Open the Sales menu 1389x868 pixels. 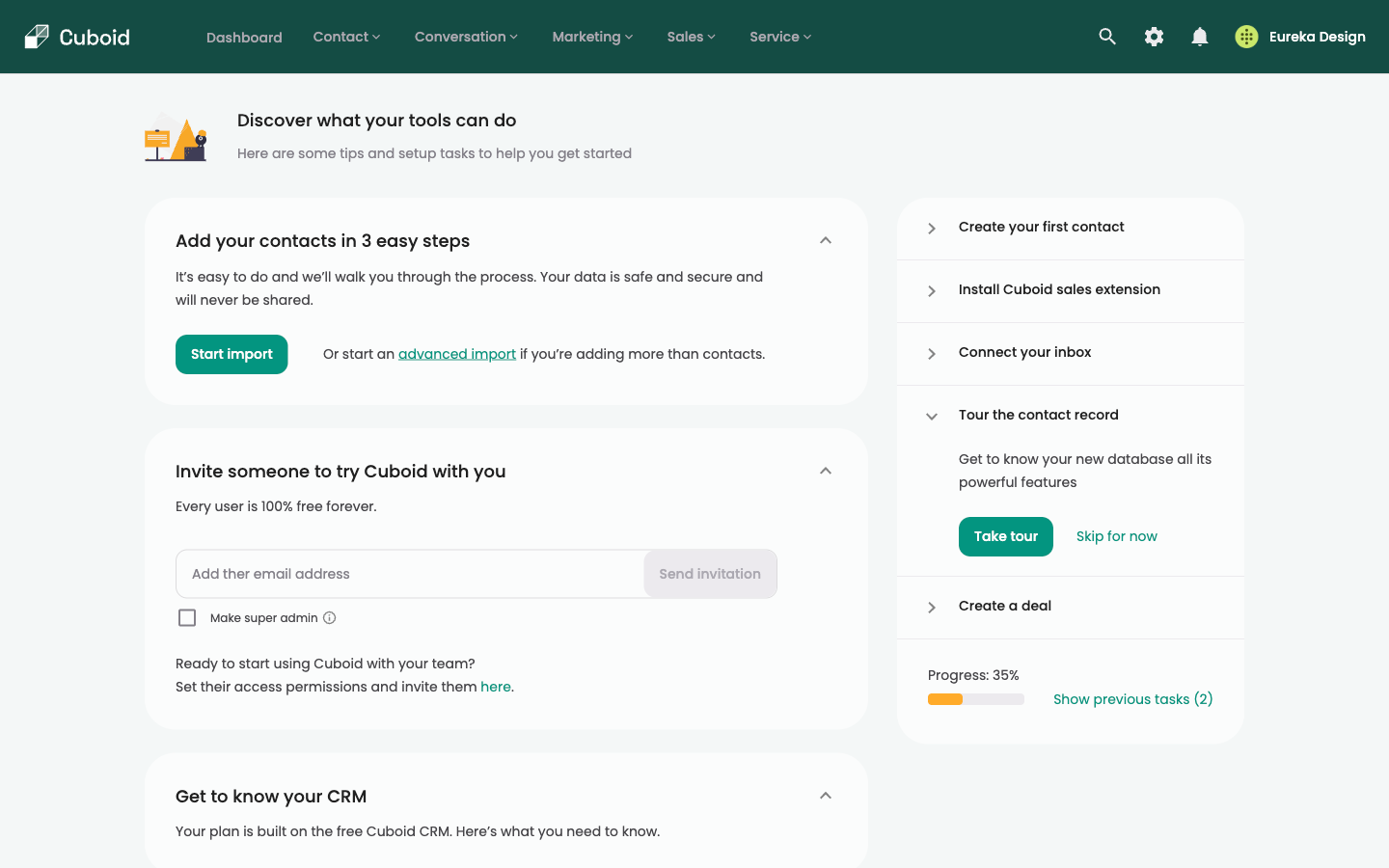tap(691, 37)
